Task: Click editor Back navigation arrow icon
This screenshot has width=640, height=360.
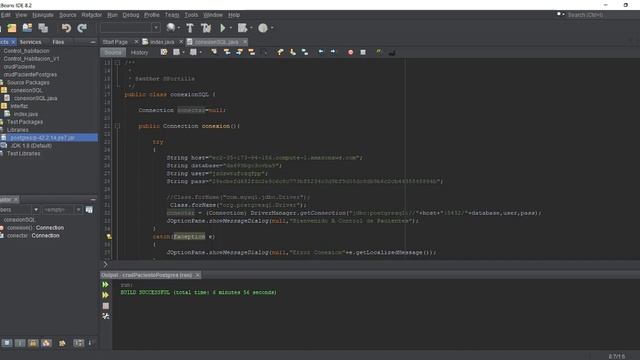Action: [x=321, y=52]
